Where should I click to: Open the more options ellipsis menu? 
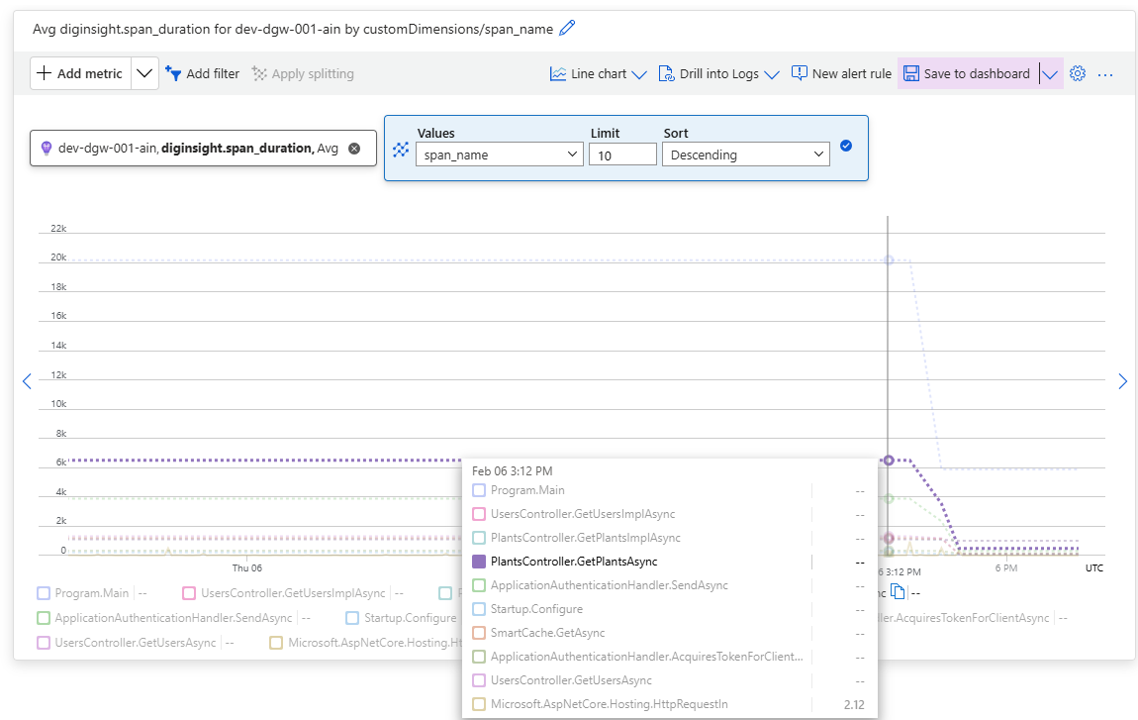(1105, 74)
